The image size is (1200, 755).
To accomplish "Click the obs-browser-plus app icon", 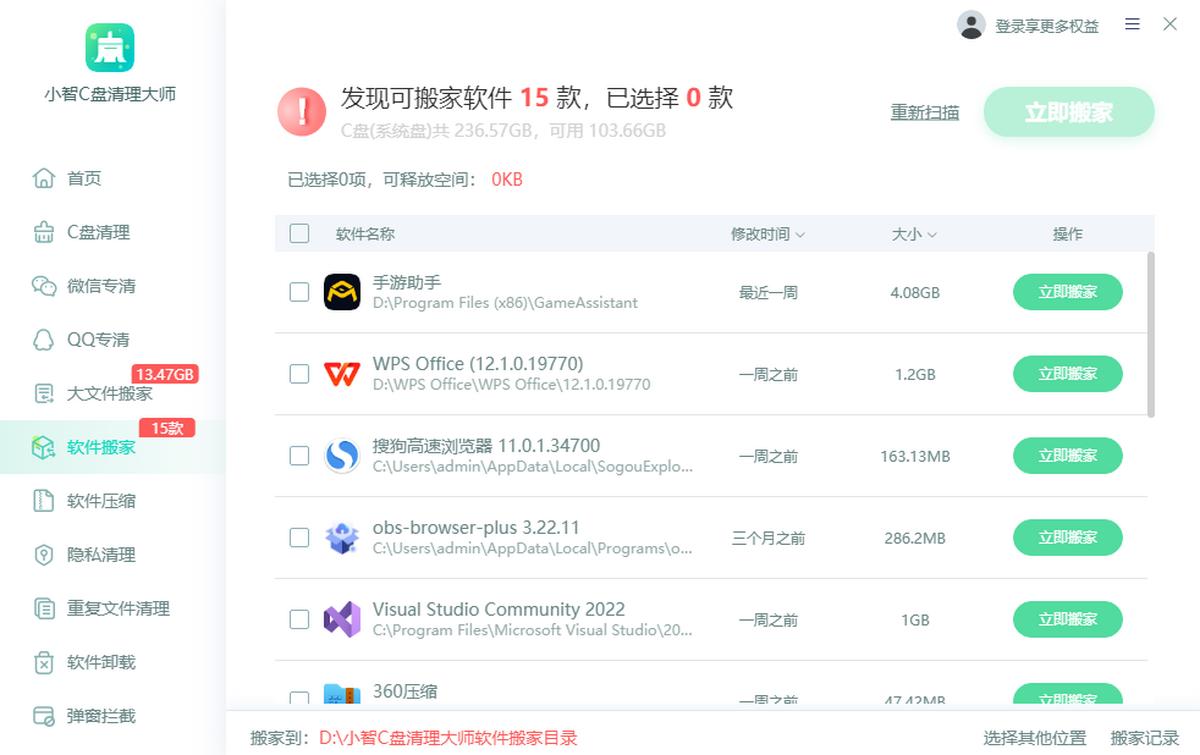I will pyautogui.click(x=342, y=538).
